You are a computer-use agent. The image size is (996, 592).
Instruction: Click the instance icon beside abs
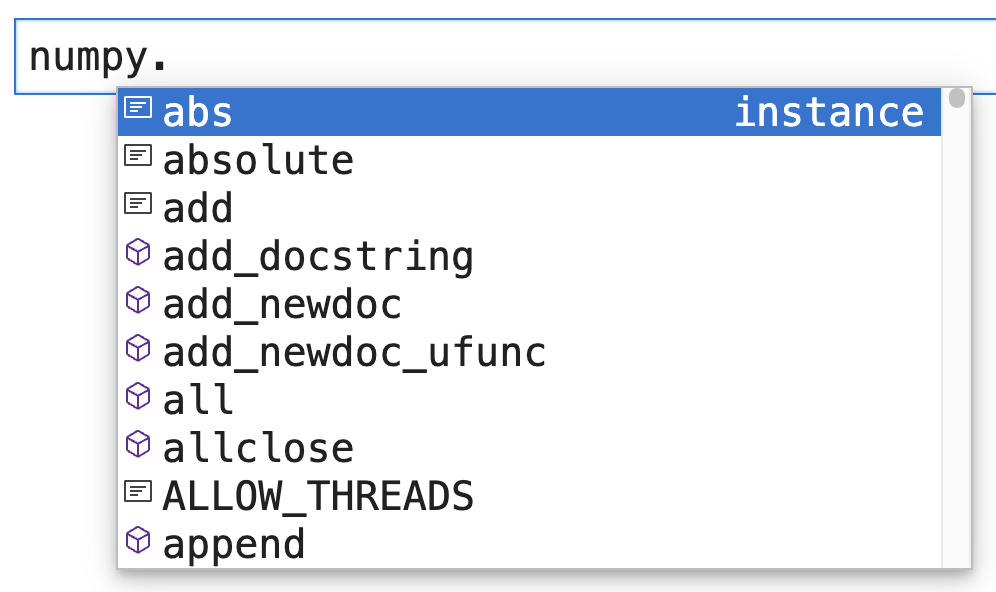137,107
